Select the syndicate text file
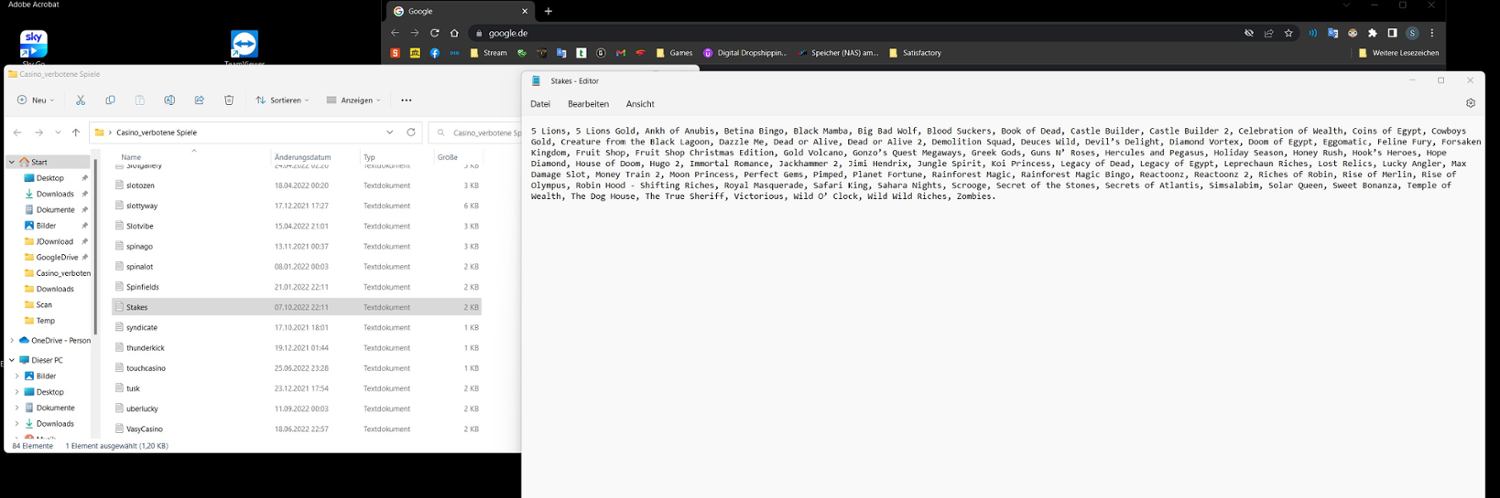Viewport: 1500px width, 498px height. pyautogui.click(x=142, y=328)
